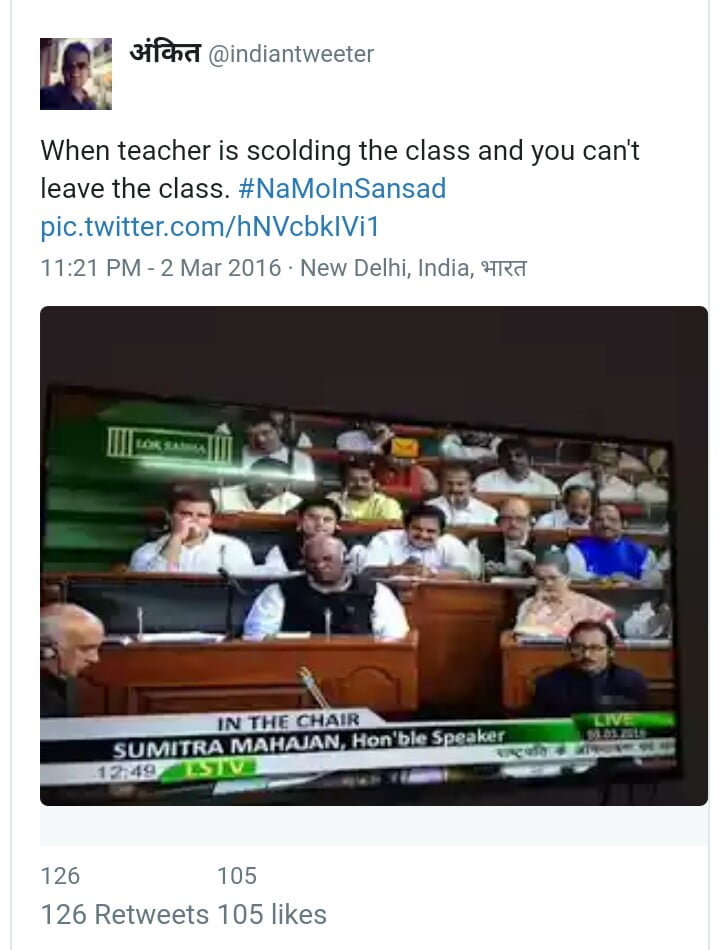Screen dimensions: 720x950
Task: Click the display name अंकित
Action: [x=165, y=53]
